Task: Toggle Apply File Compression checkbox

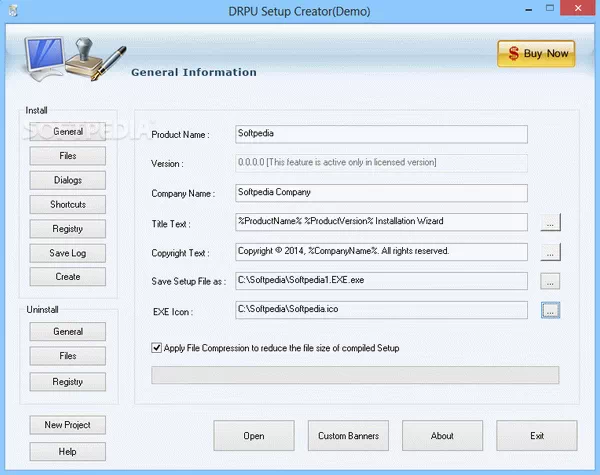Action: tap(157, 348)
